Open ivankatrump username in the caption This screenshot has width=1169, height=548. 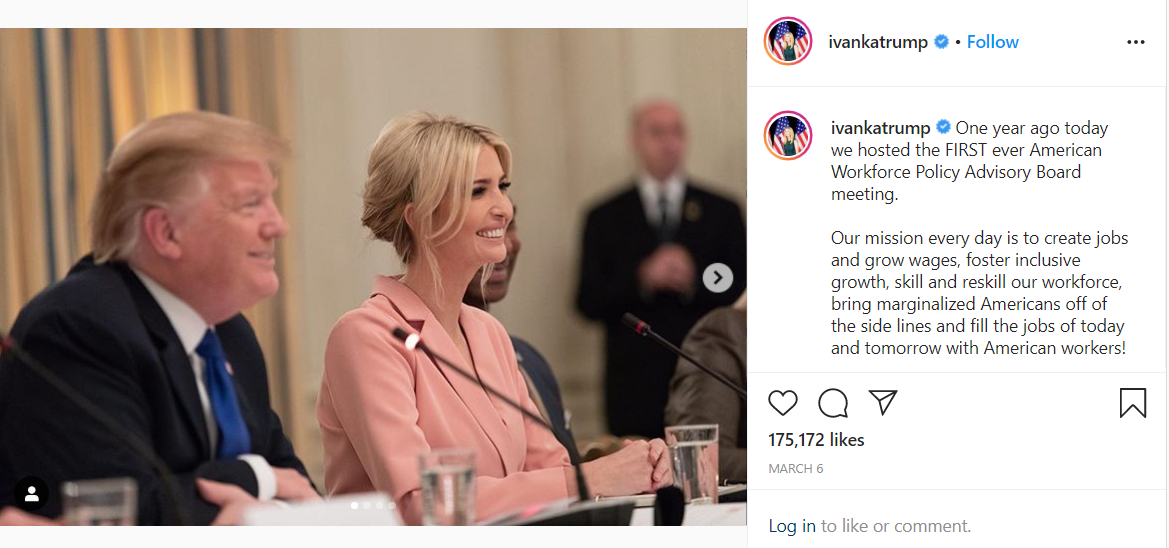click(880, 127)
